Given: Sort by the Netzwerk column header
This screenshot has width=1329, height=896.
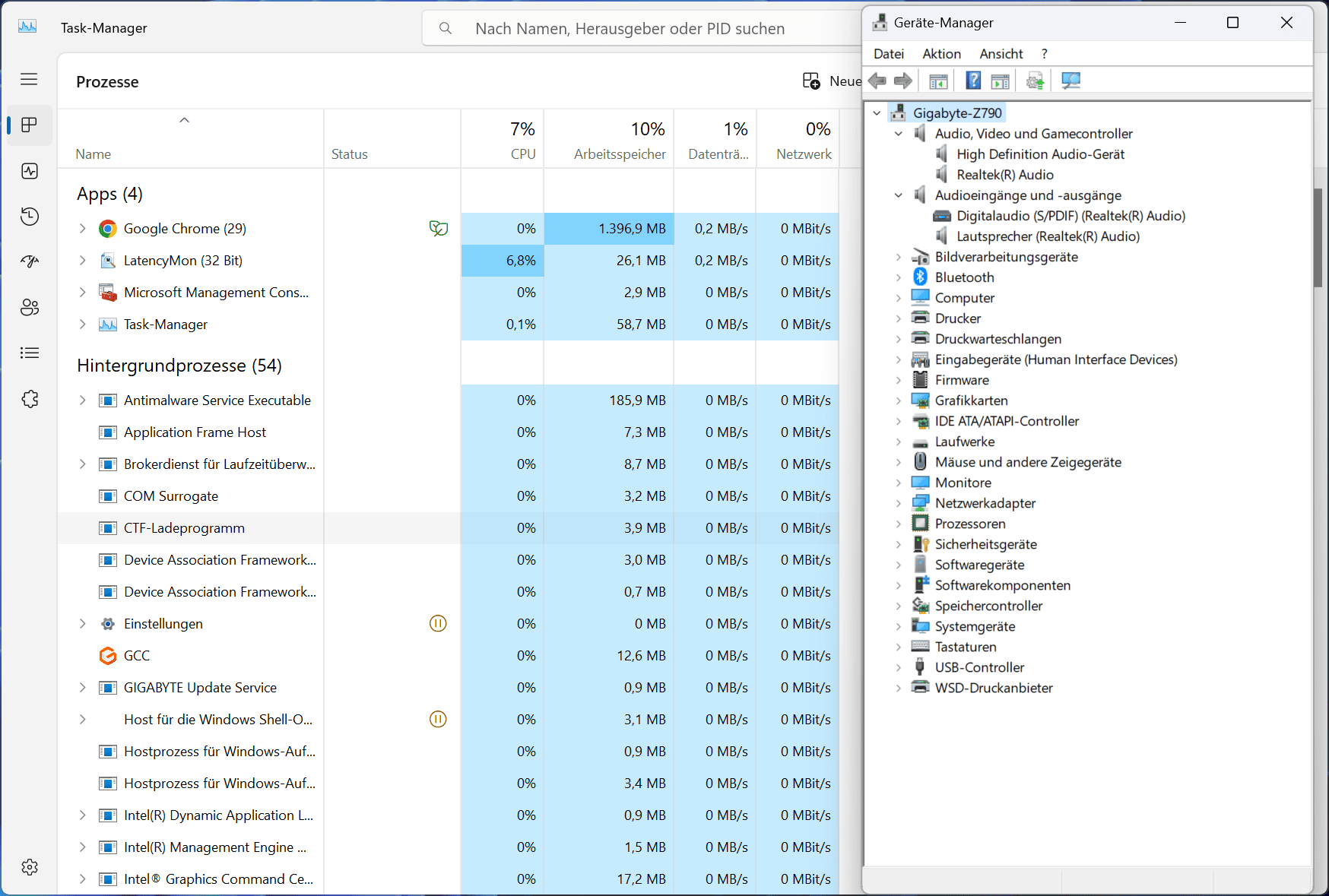Looking at the screenshot, I should [798, 139].
